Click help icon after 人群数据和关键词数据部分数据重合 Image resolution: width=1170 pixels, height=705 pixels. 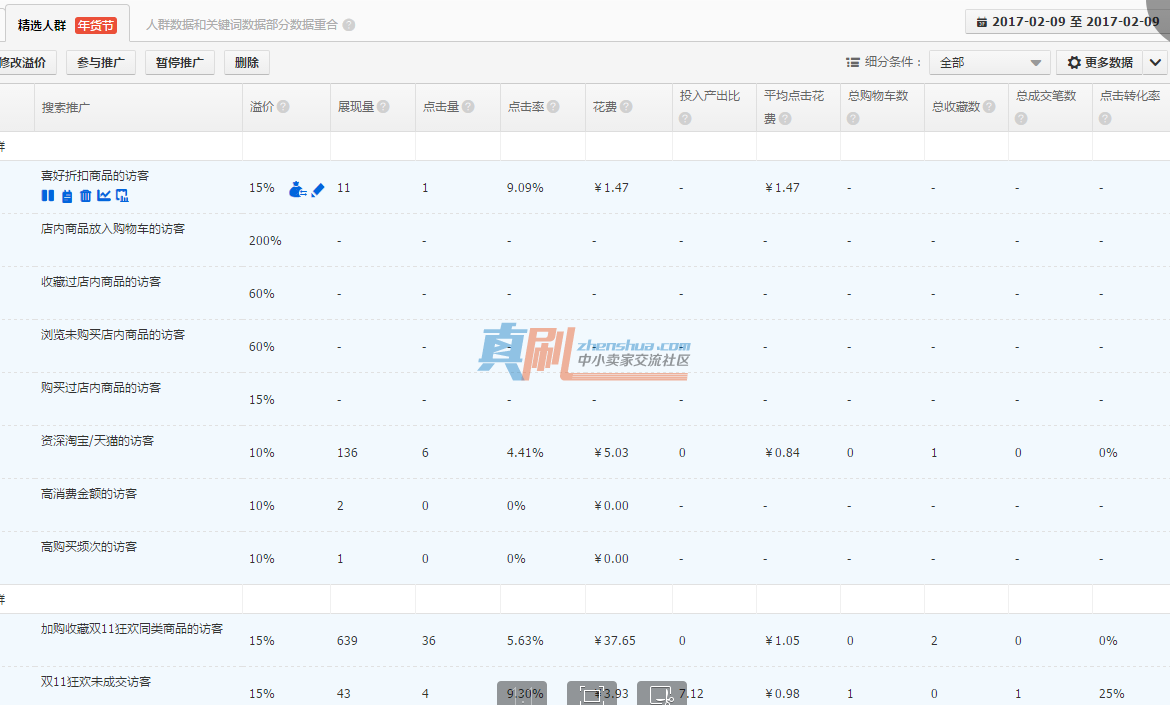click(x=348, y=25)
